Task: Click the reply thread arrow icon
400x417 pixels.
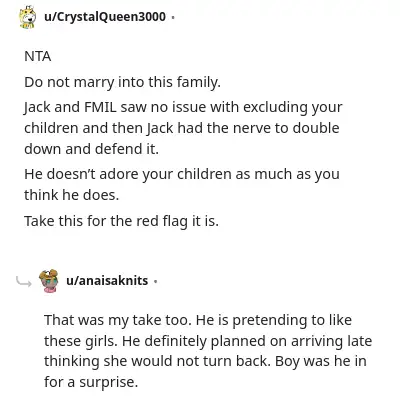Action: pos(24,282)
